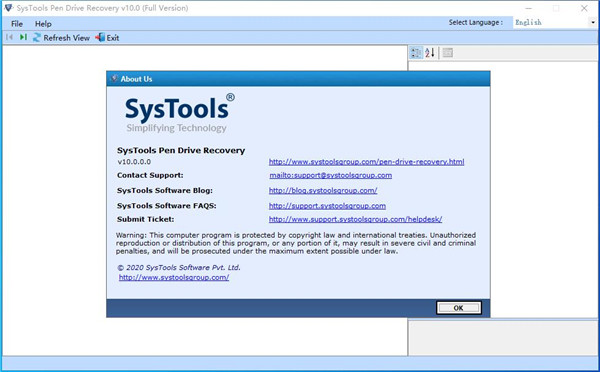Click the Refresh View icon
Viewport: 600px width, 372px height.
pos(37,38)
